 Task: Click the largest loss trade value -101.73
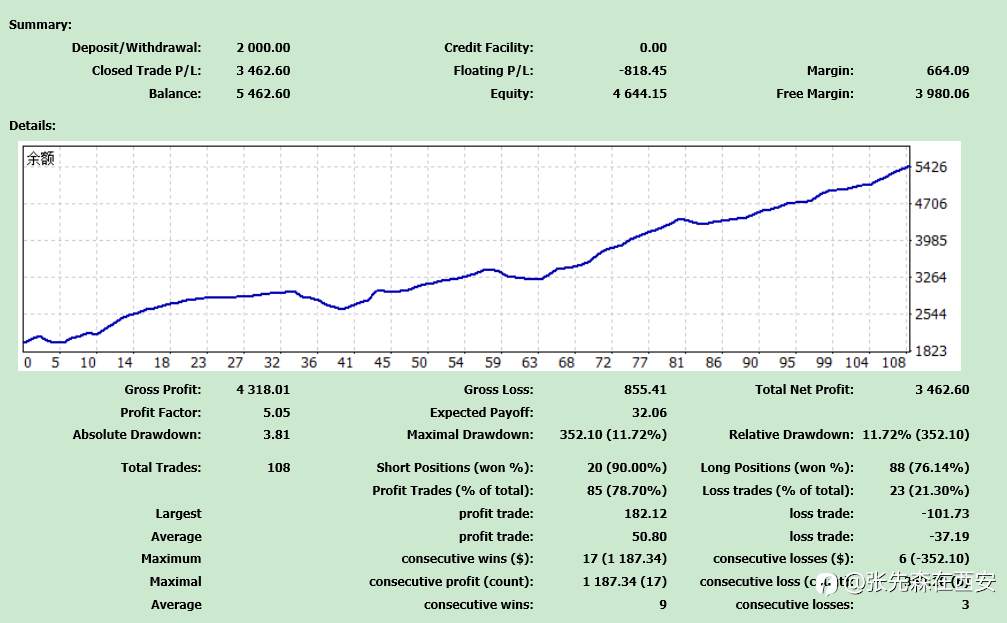coord(945,514)
